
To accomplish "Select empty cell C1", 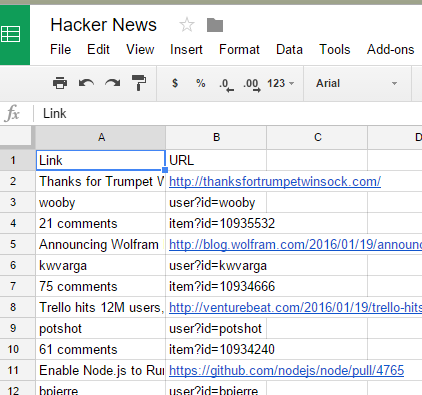I will [x=317, y=160].
